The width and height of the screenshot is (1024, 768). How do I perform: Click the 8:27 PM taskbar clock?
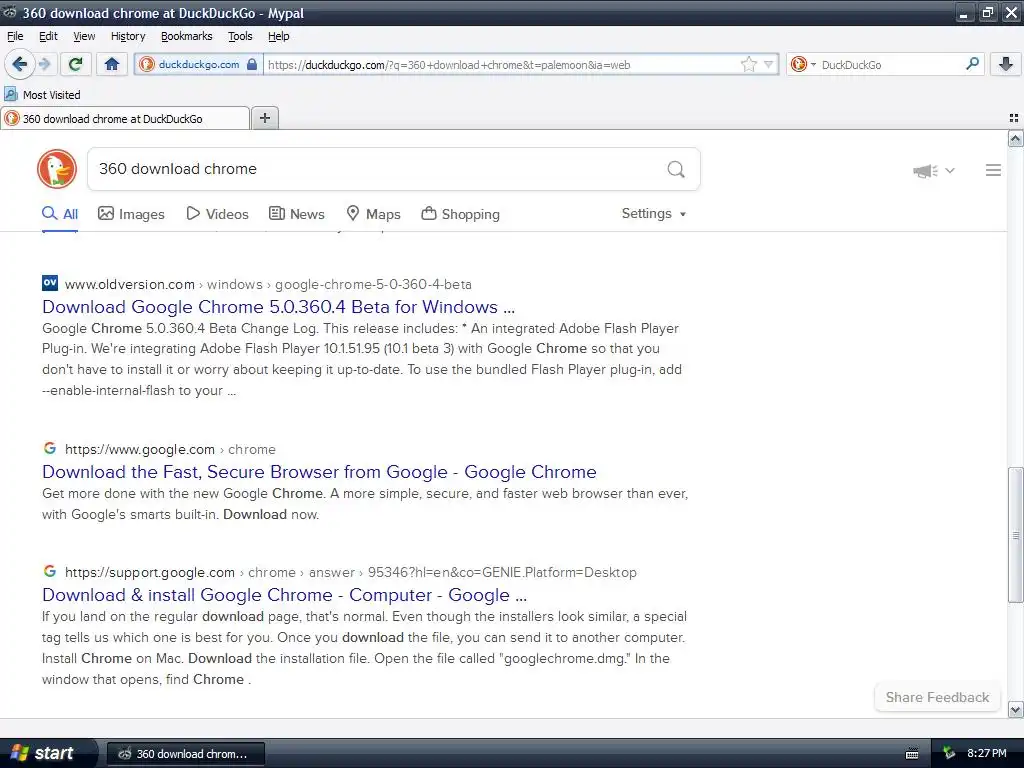(986, 753)
